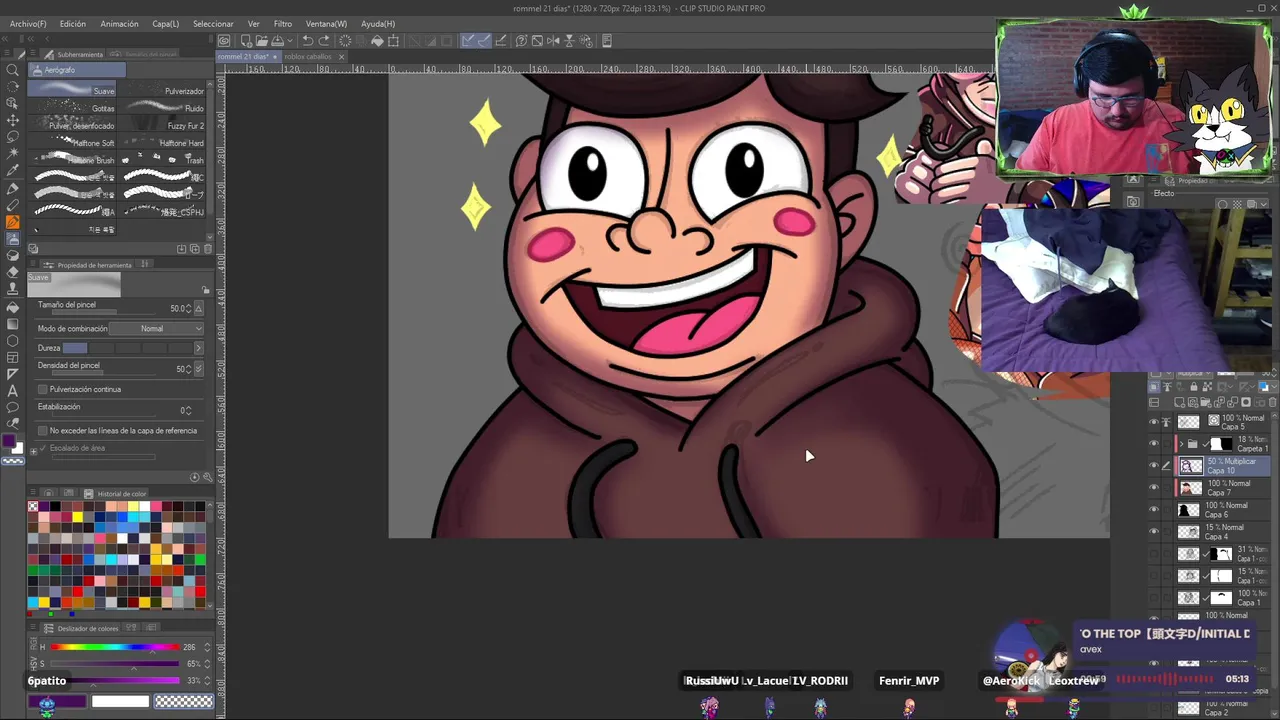Select the Airbrush tool in toolbar

pyautogui.click(x=13, y=239)
